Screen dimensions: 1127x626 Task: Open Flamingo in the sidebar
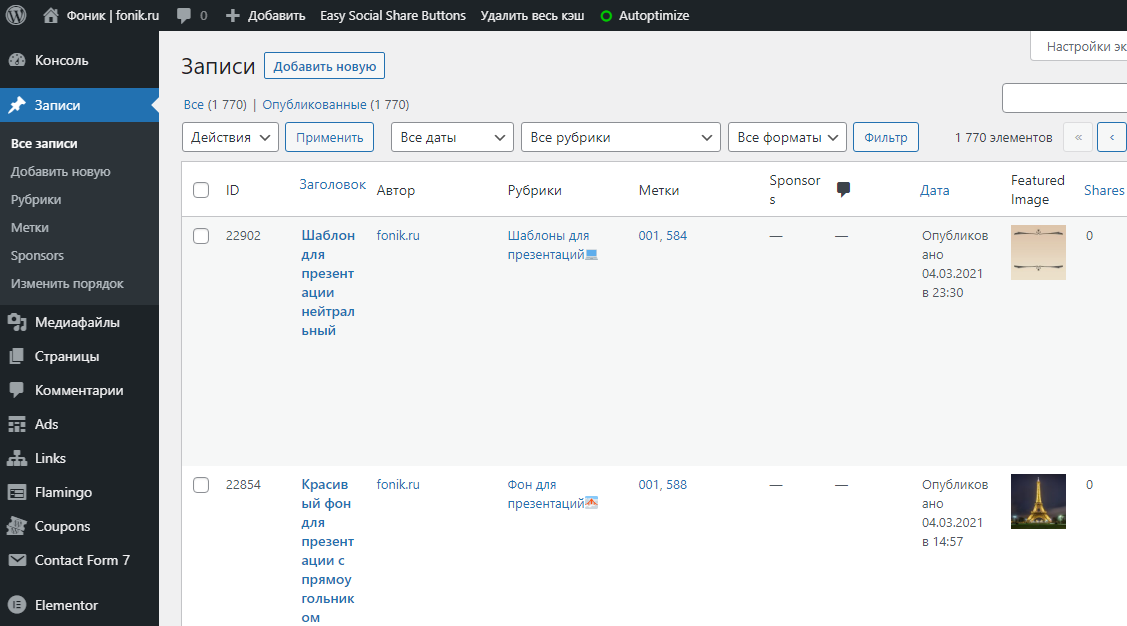tap(63, 492)
